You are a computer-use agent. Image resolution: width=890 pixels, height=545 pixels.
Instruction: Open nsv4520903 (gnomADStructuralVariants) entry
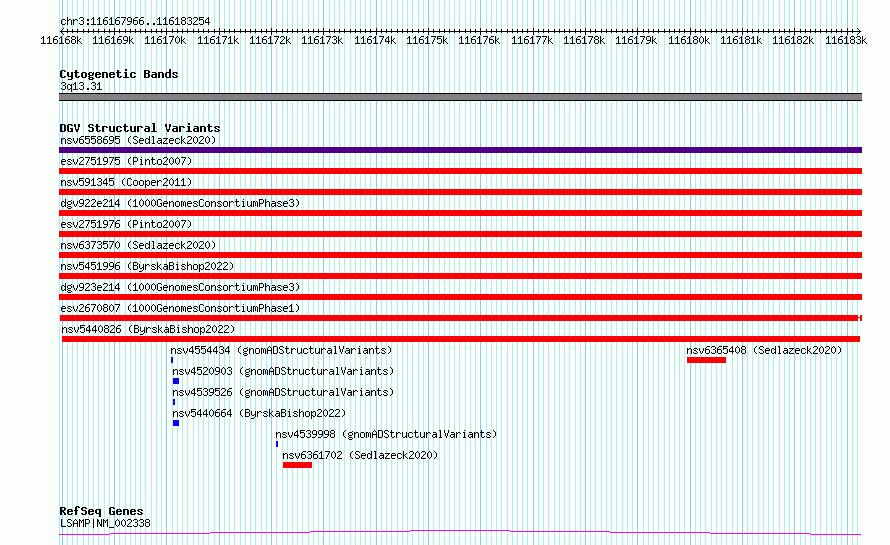point(283,371)
